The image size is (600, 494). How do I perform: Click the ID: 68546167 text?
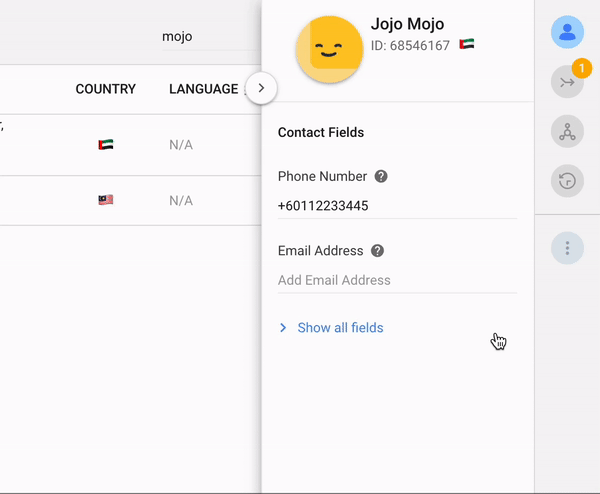tap(410, 46)
